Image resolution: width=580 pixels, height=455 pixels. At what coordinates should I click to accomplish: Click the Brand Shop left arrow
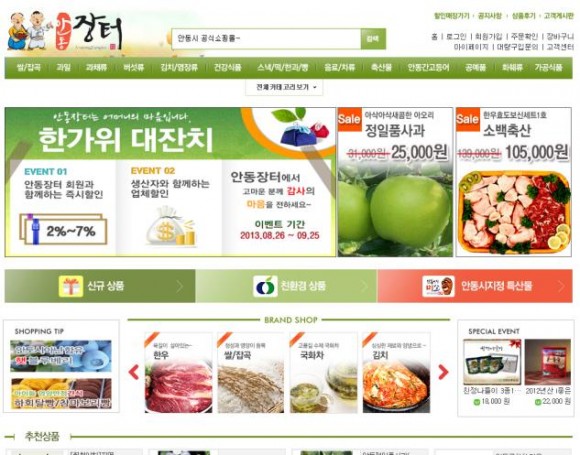click(134, 372)
